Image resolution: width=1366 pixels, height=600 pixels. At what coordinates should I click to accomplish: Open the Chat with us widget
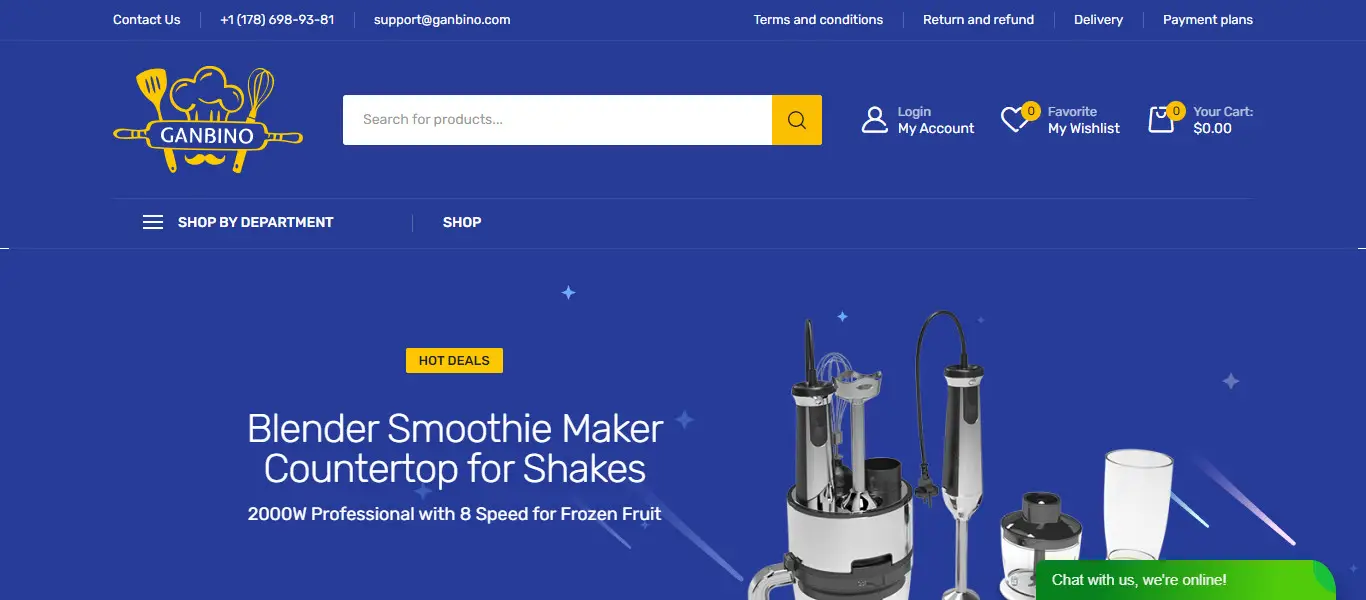click(1186, 580)
